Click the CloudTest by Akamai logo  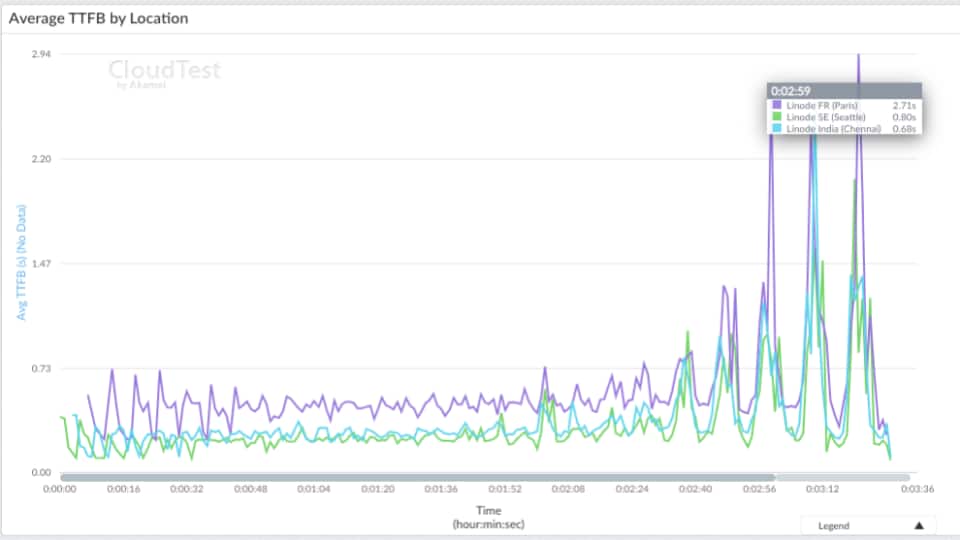click(164, 72)
